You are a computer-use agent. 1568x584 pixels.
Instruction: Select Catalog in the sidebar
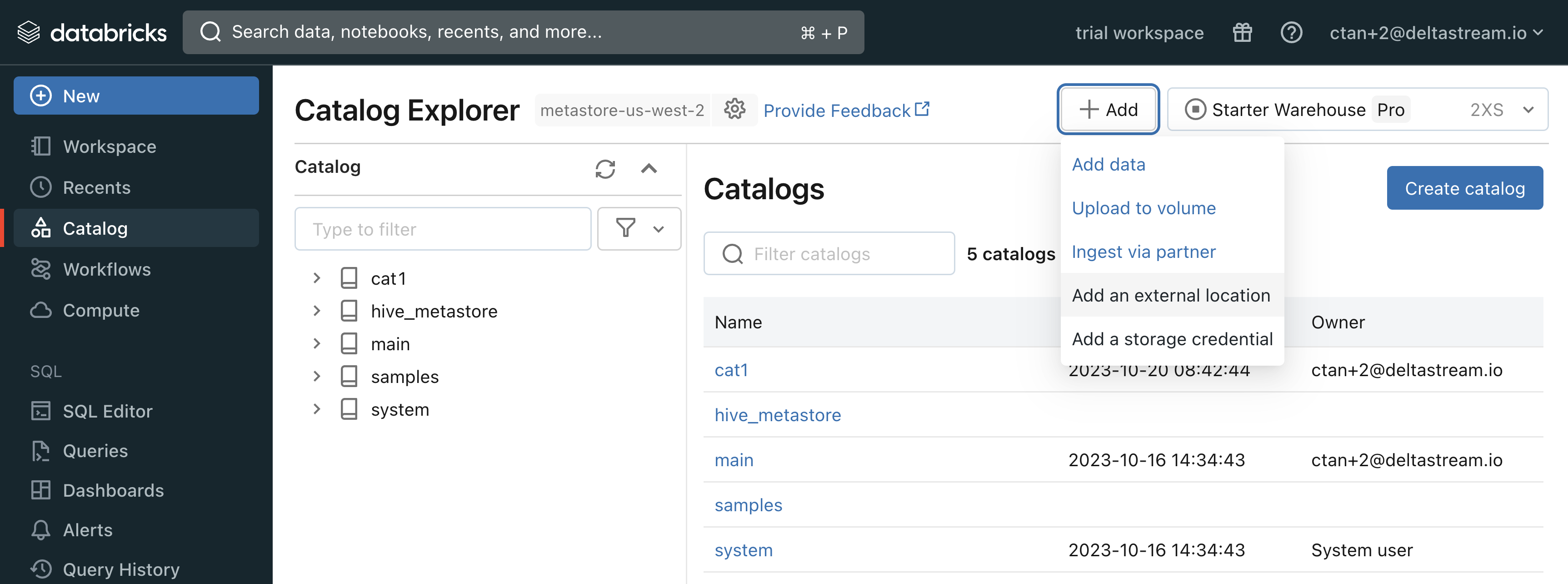click(136, 228)
